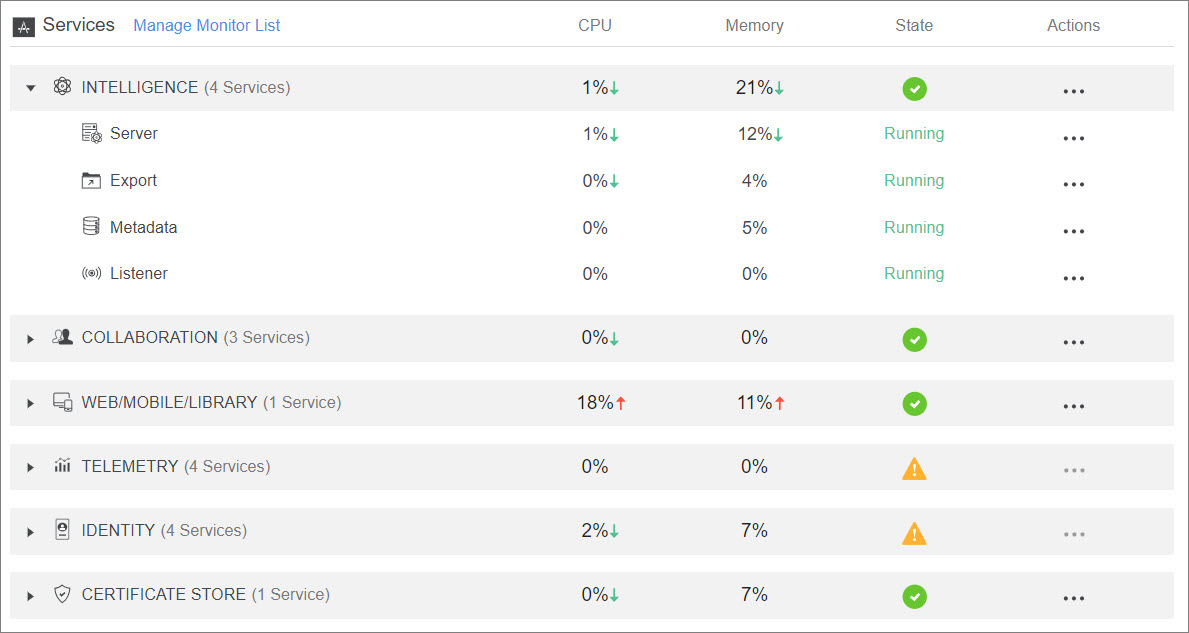Collapse the Intelligence services group
Image resolution: width=1189 pixels, height=633 pixels.
coord(31,88)
